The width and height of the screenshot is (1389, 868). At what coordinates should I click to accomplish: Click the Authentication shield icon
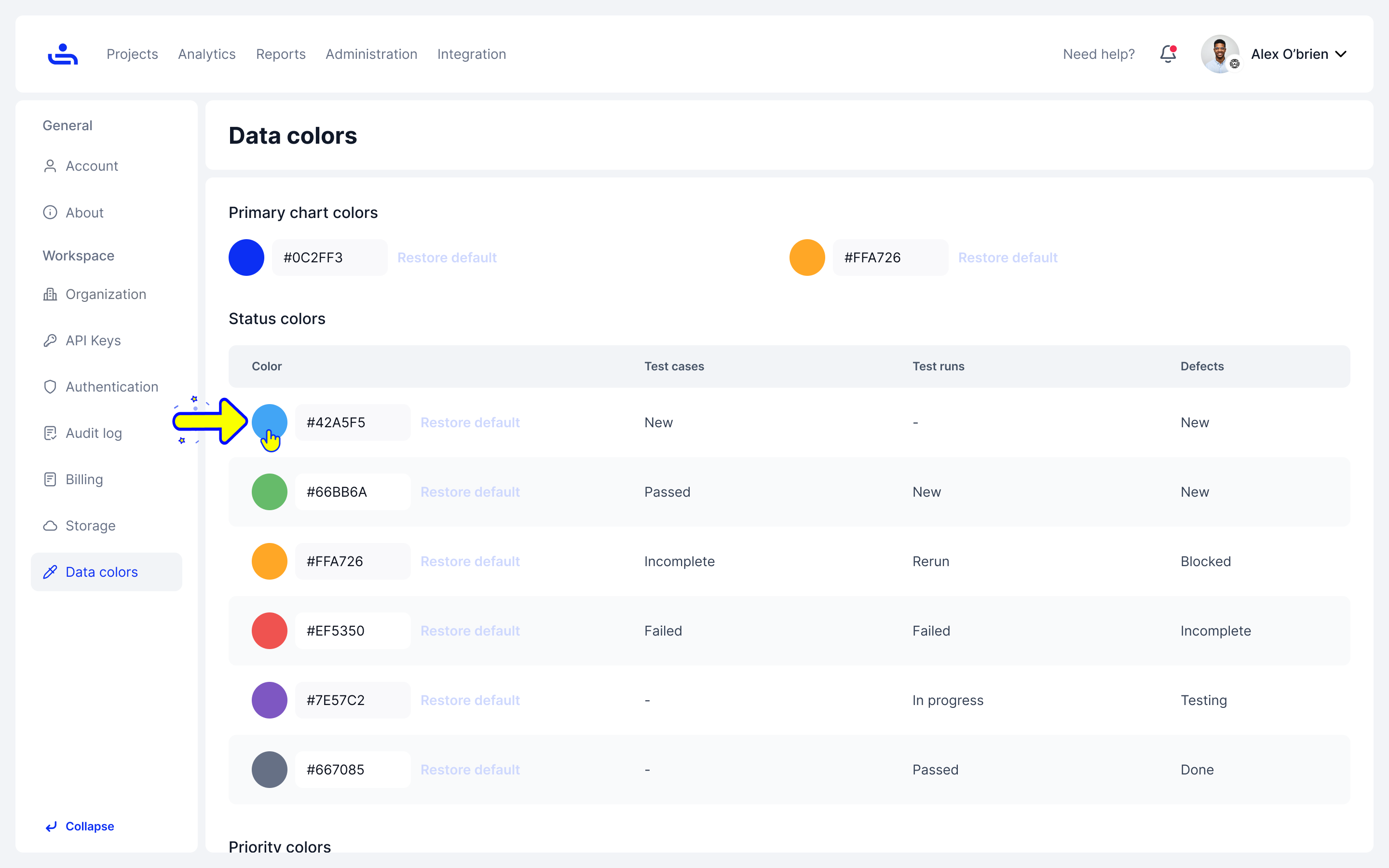(50, 387)
